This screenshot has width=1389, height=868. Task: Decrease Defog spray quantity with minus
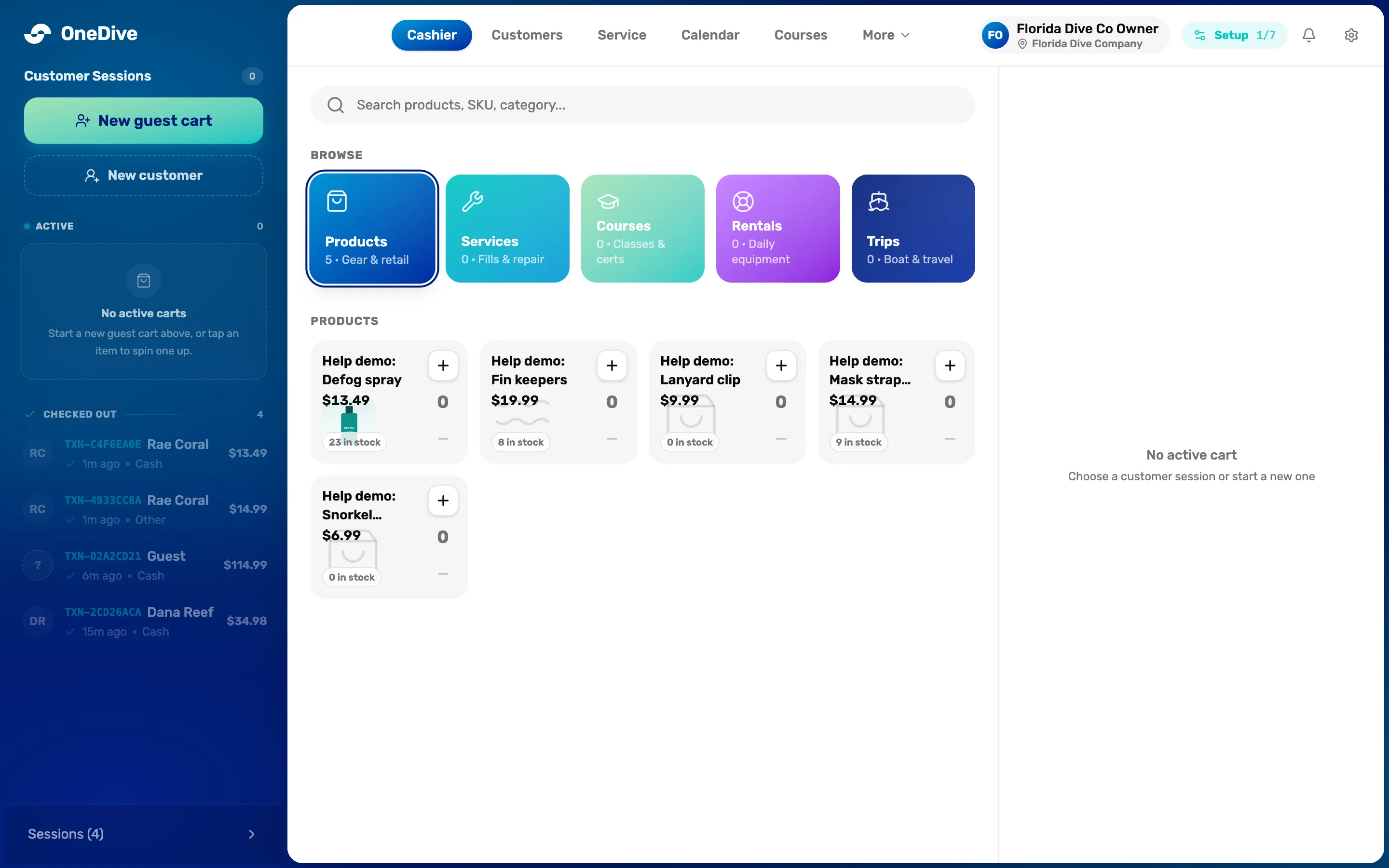443,439
